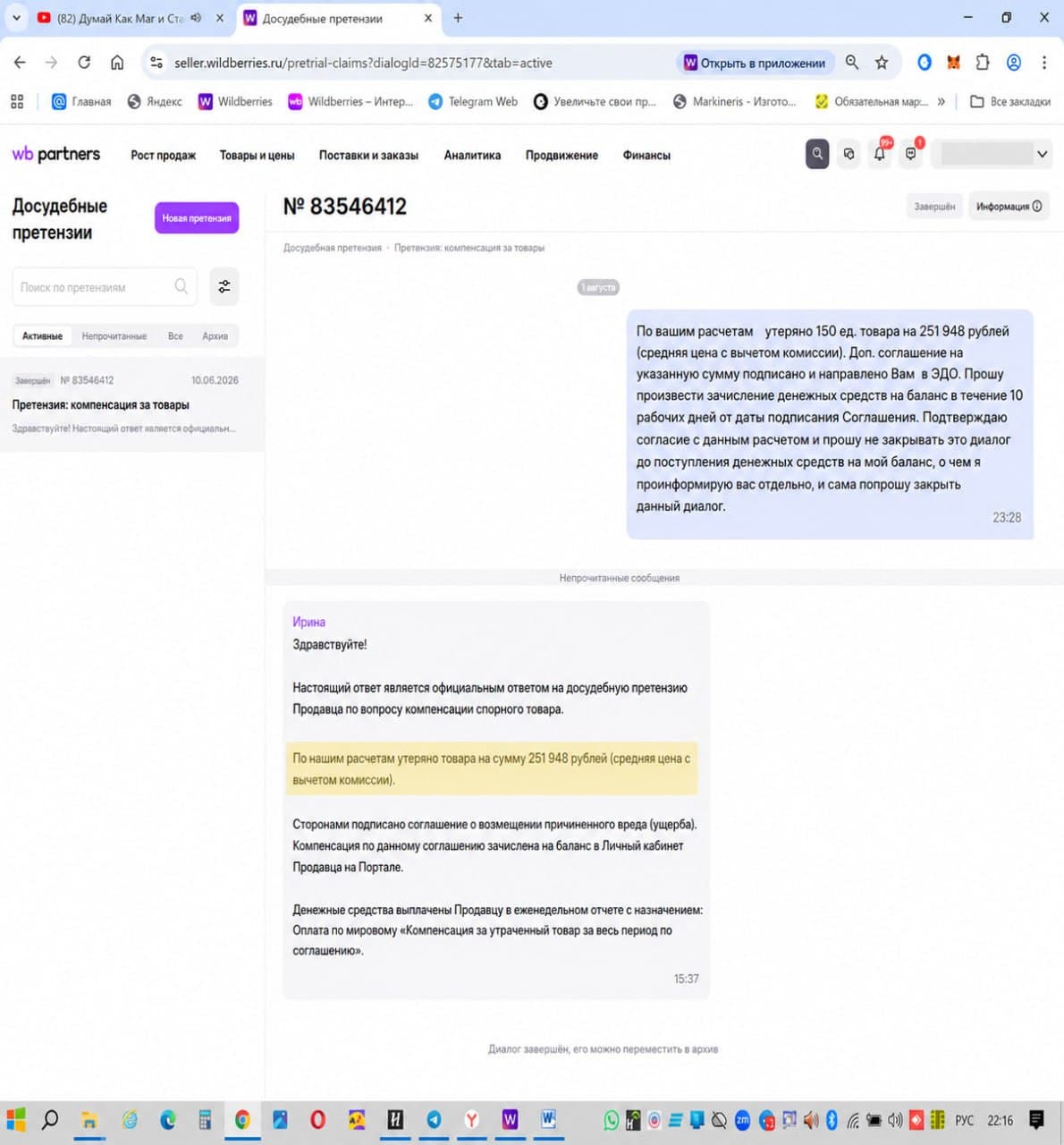The width and height of the screenshot is (1064, 1145).
Task: Click the sender name Ирина
Action: pos(308,622)
